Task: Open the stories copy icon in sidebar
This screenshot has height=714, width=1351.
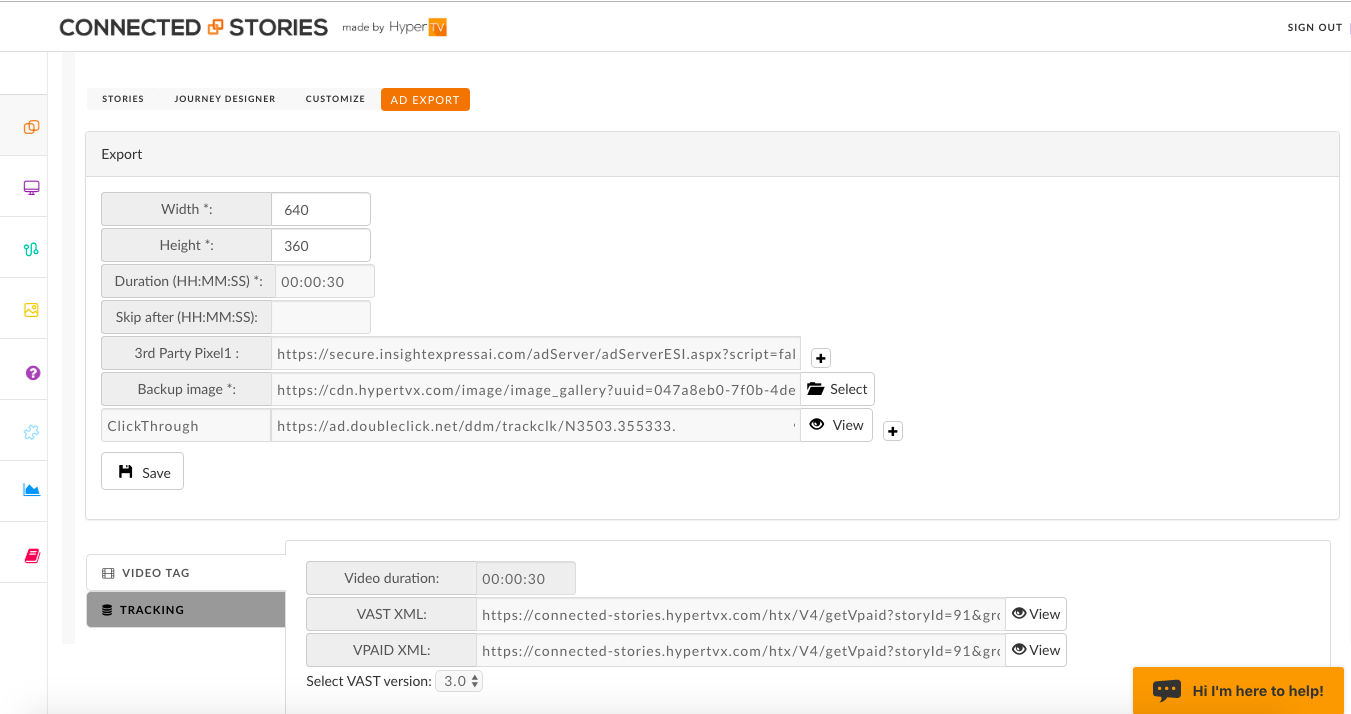Action: [32, 127]
